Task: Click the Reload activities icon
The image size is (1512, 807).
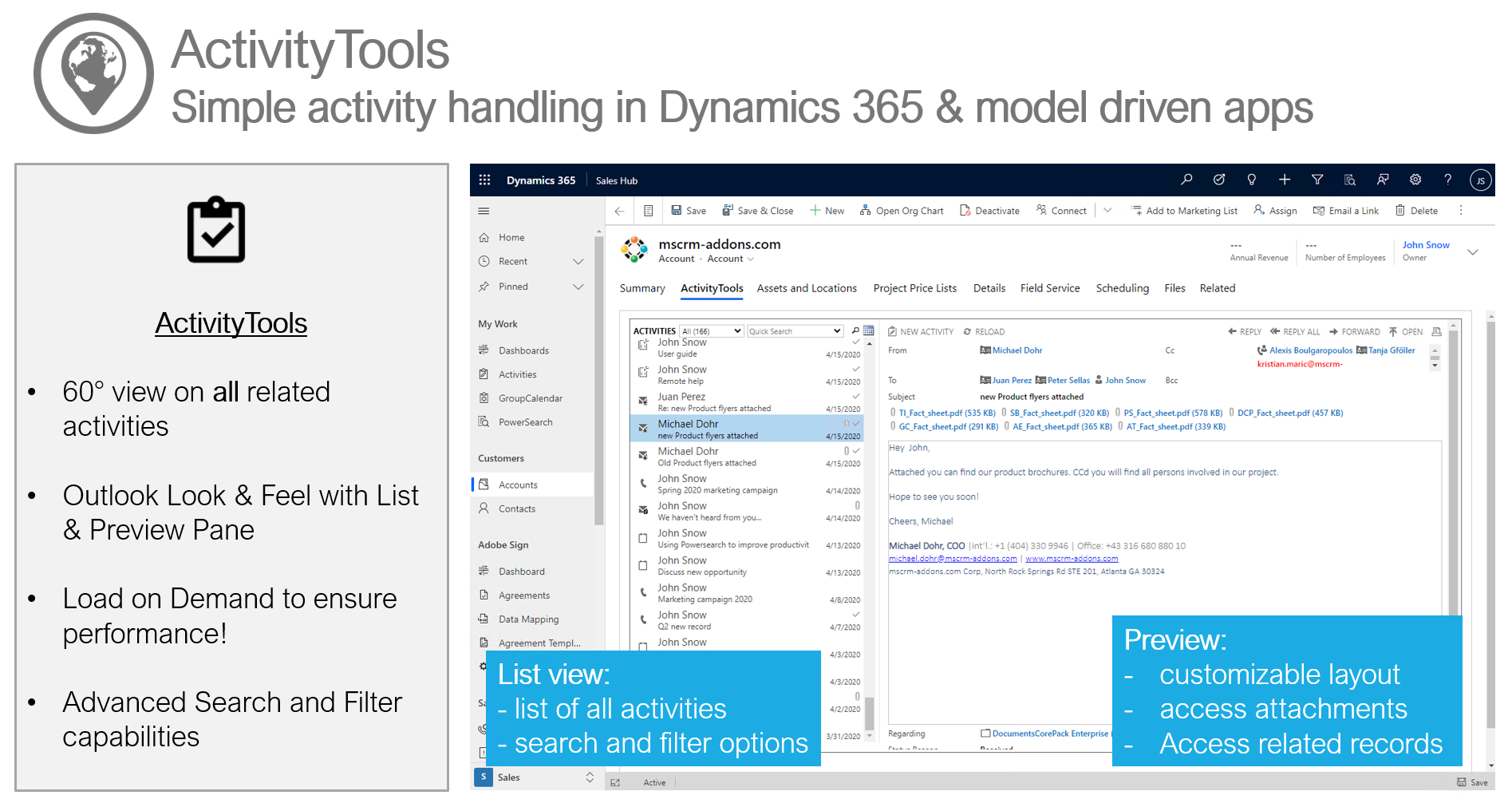Action: [x=968, y=332]
